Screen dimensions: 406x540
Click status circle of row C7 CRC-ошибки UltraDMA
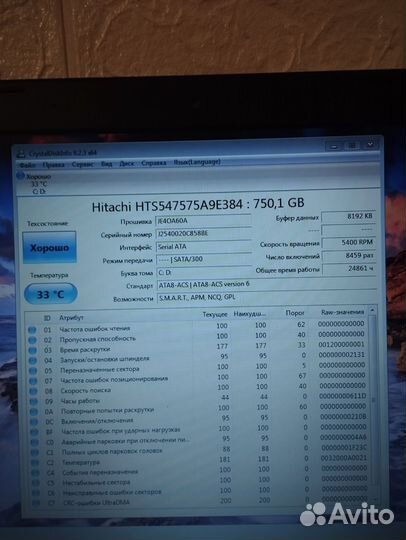(36, 503)
